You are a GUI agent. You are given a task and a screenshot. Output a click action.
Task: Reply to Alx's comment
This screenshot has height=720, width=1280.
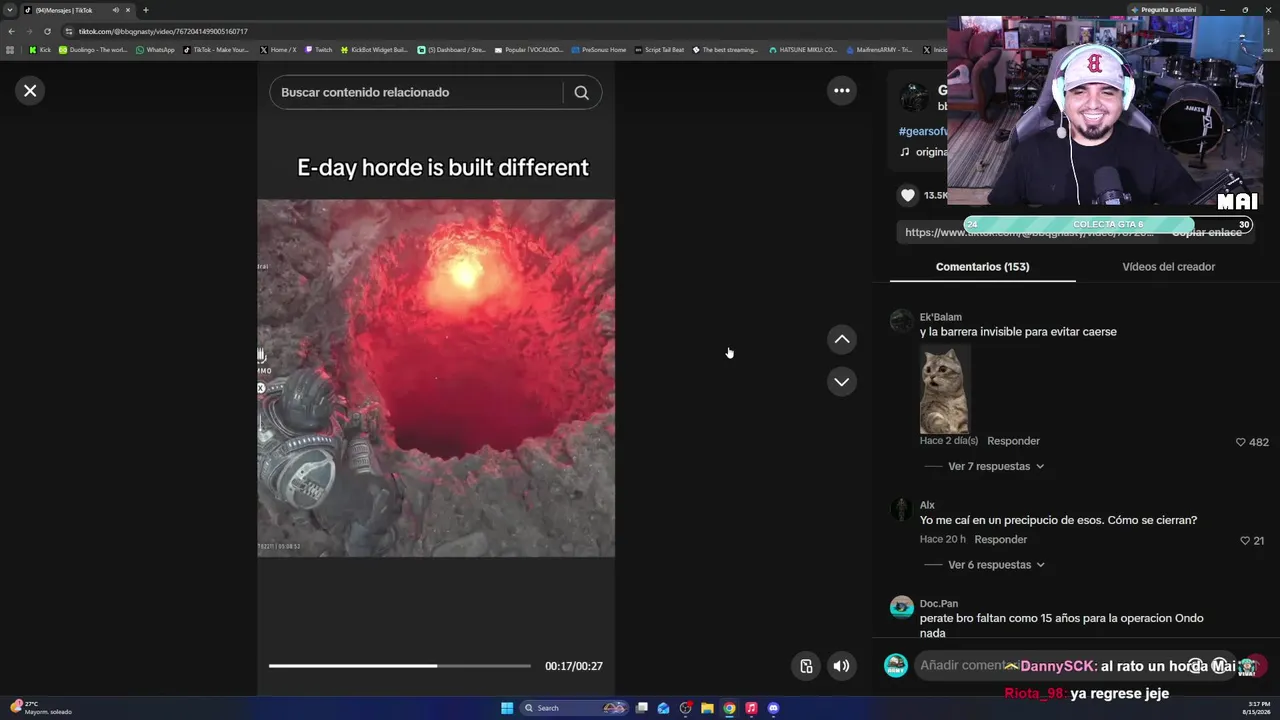tap(1000, 540)
